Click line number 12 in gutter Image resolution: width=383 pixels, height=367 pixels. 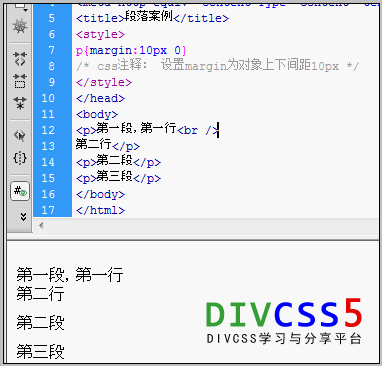click(48, 130)
